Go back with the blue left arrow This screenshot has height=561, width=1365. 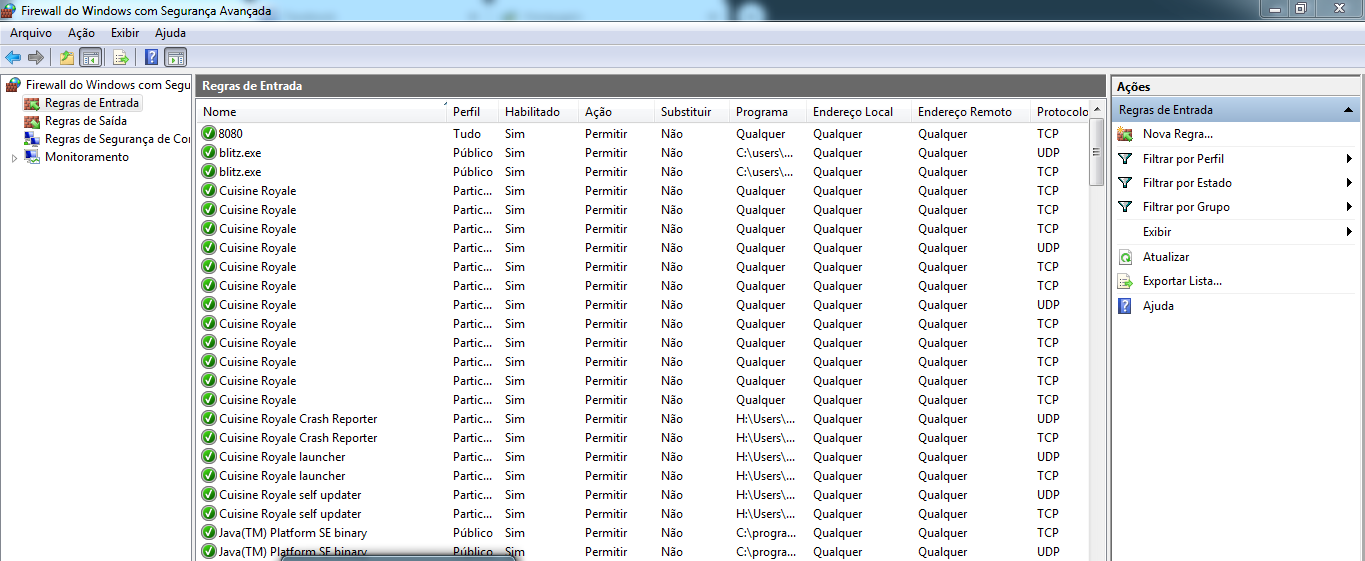pyautogui.click(x=13, y=57)
